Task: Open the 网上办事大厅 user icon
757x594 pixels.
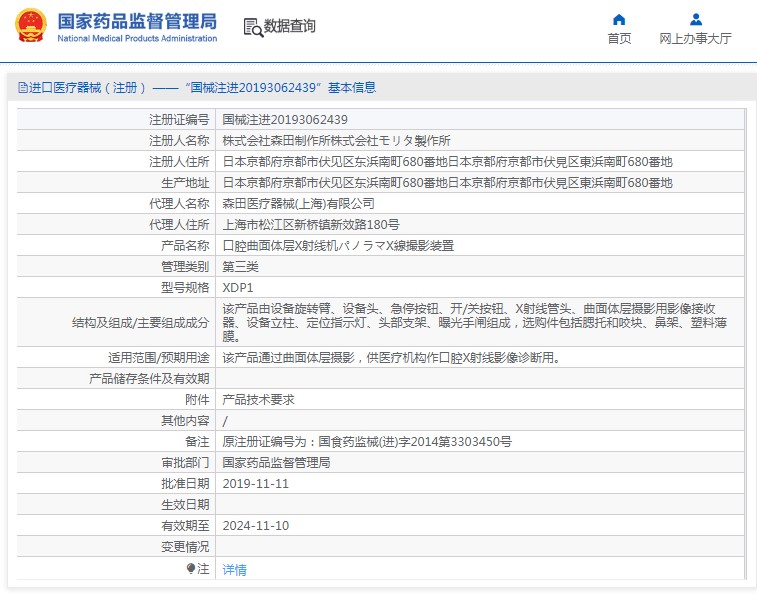Action: (696, 20)
